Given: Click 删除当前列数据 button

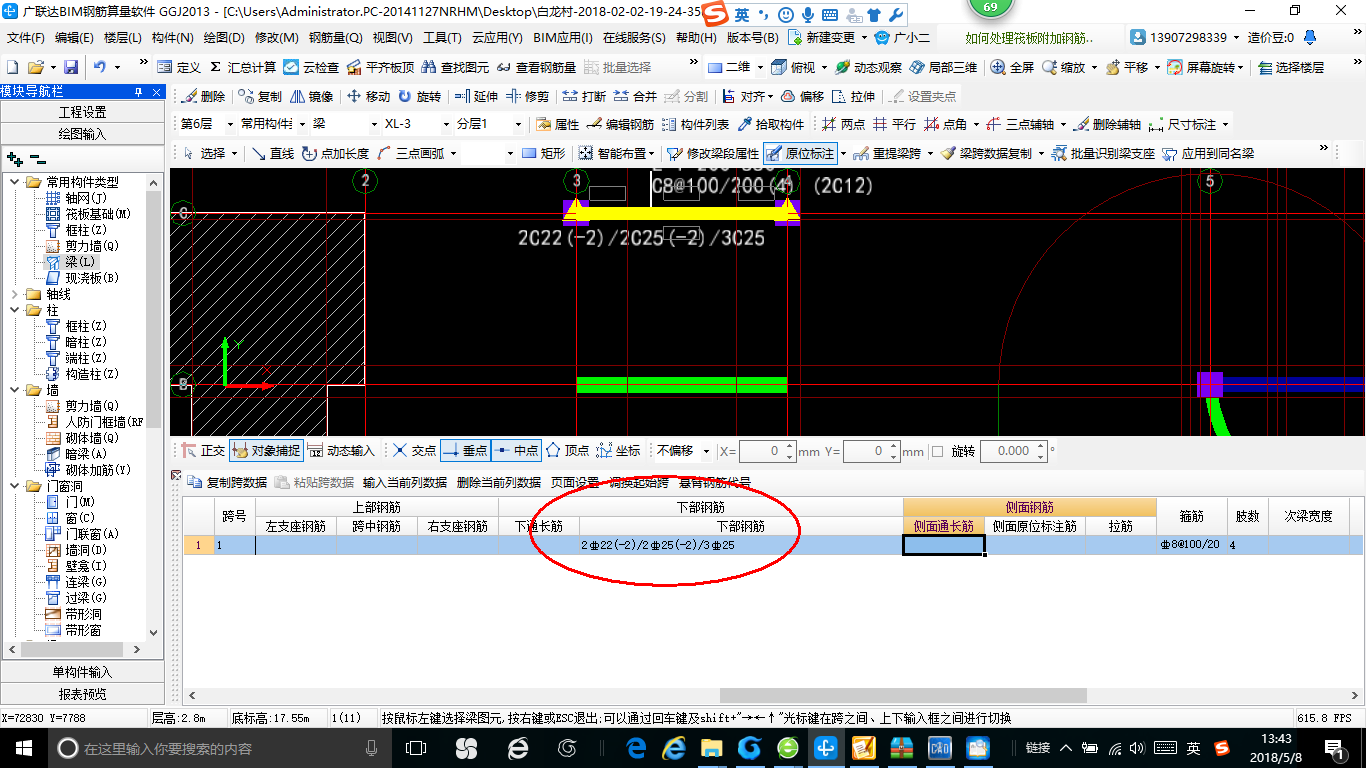Looking at the screenshot, I should tap(499, 482).
